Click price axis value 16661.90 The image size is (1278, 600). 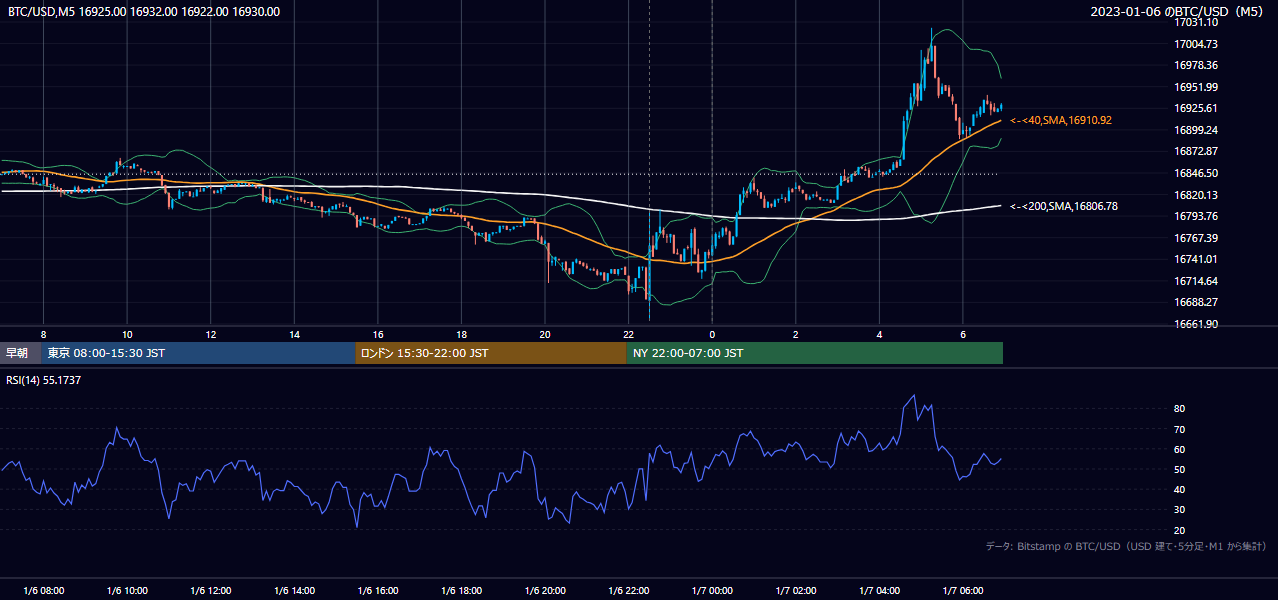(1196, 324)
